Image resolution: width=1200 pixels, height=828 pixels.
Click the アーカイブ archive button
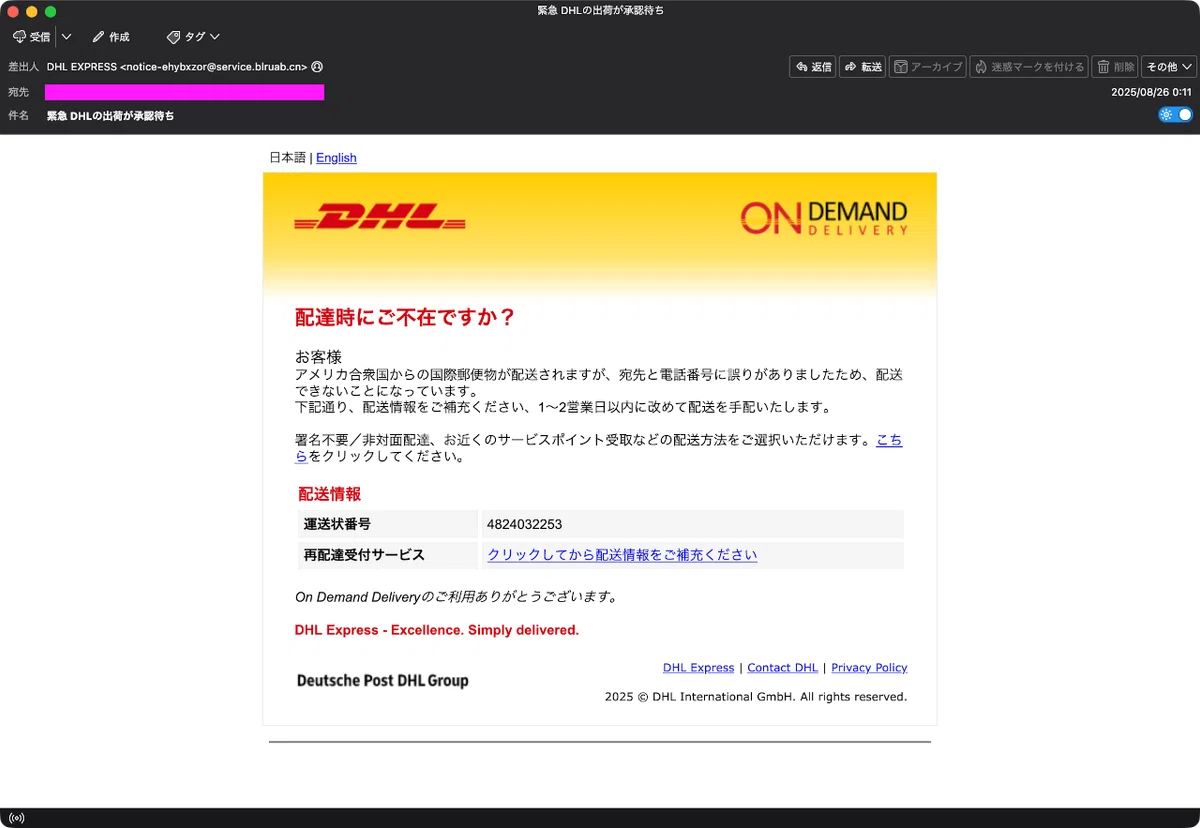pyautogui.click(x=927, y=67)
